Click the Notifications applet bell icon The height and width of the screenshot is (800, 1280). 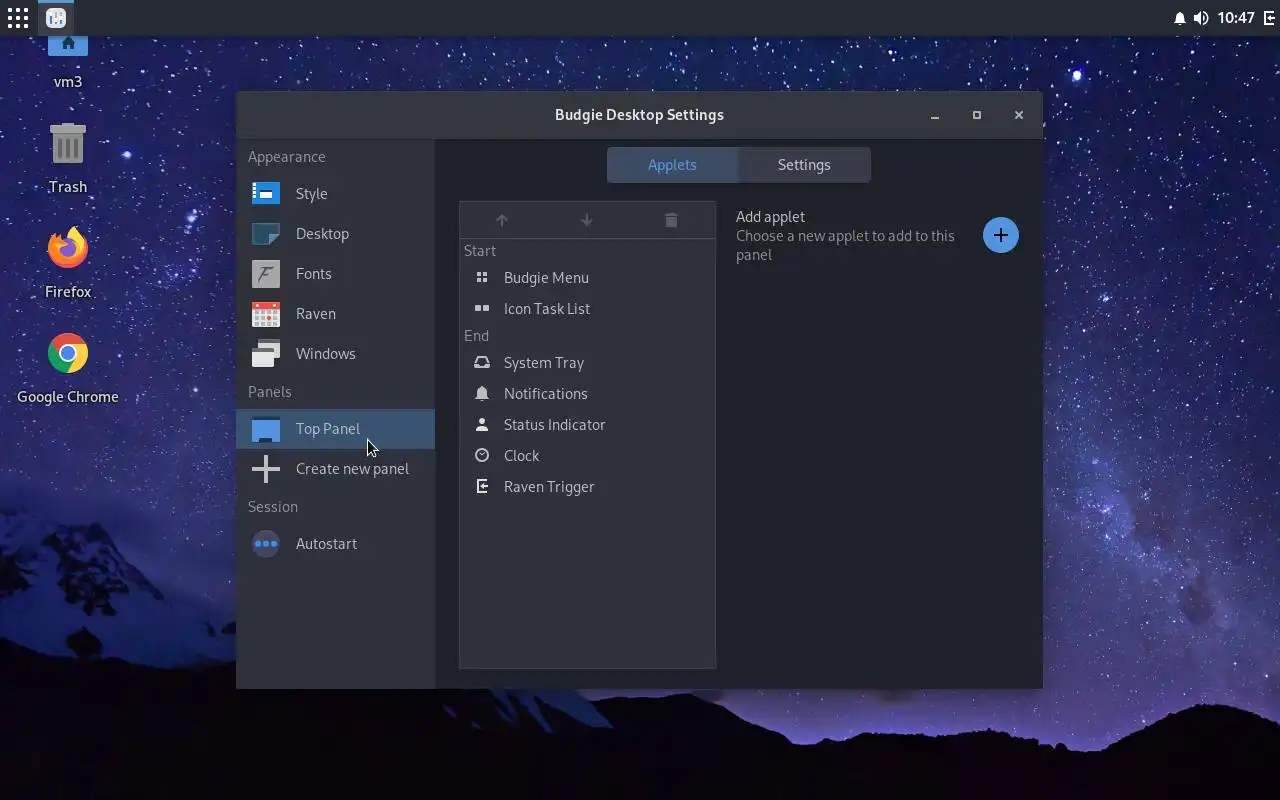click(x=482, y=394)
